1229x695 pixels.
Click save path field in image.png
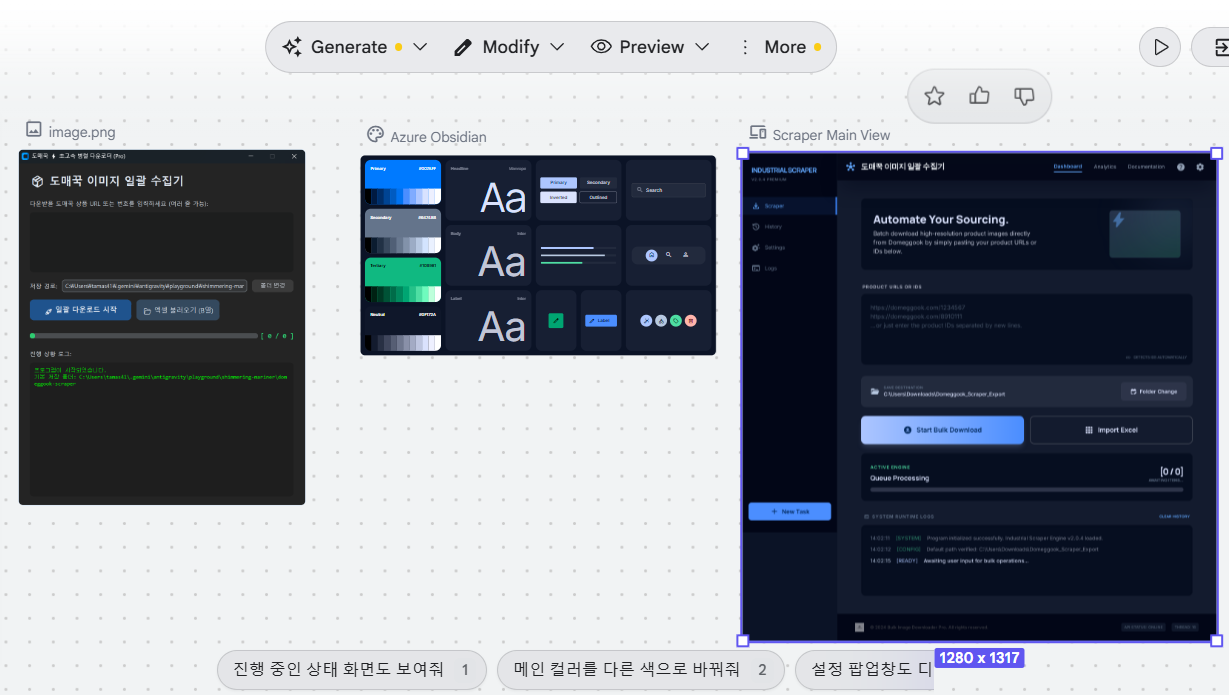click(x=154, y=285)
